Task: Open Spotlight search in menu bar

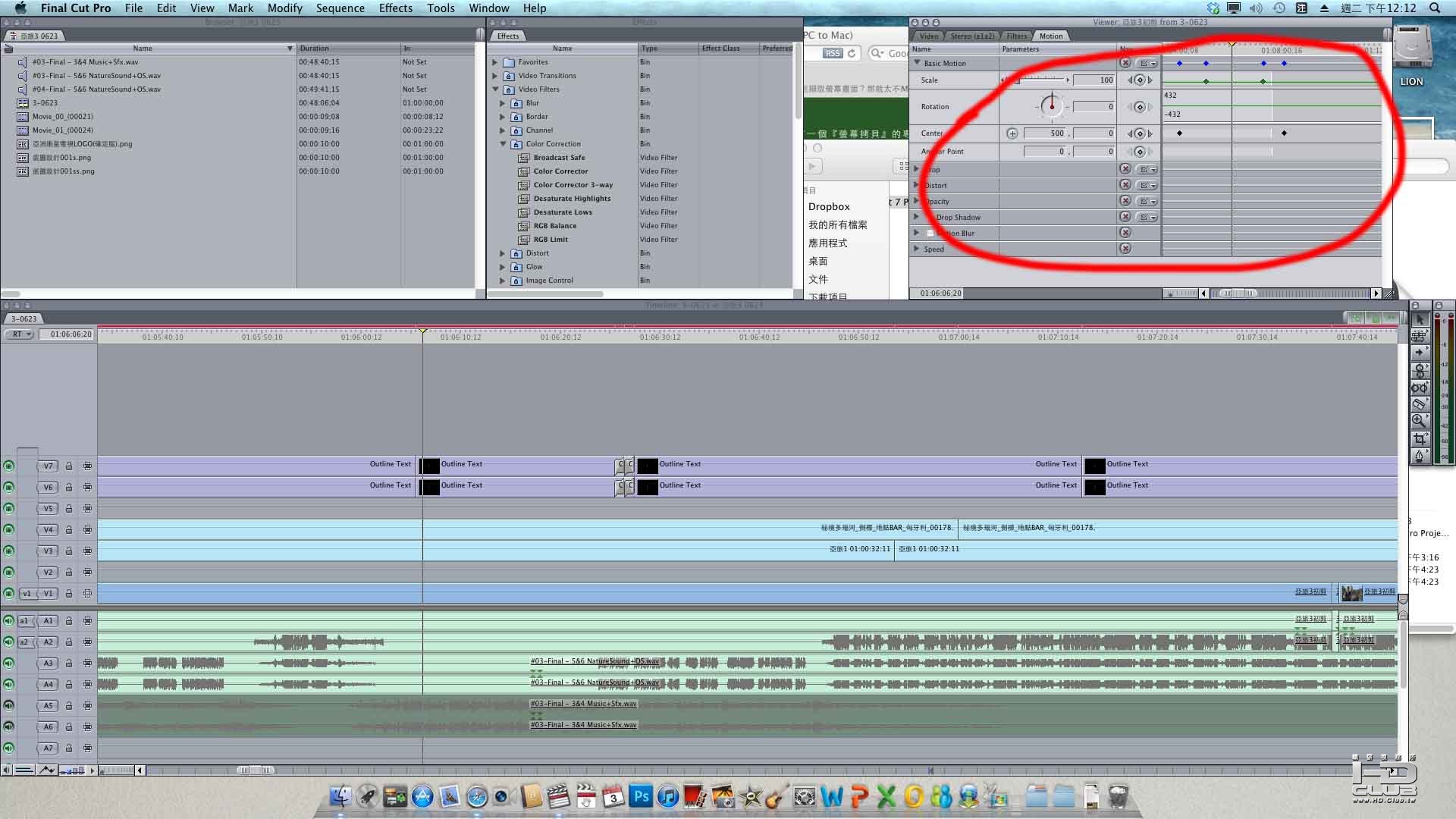Action: [1435, 8]
